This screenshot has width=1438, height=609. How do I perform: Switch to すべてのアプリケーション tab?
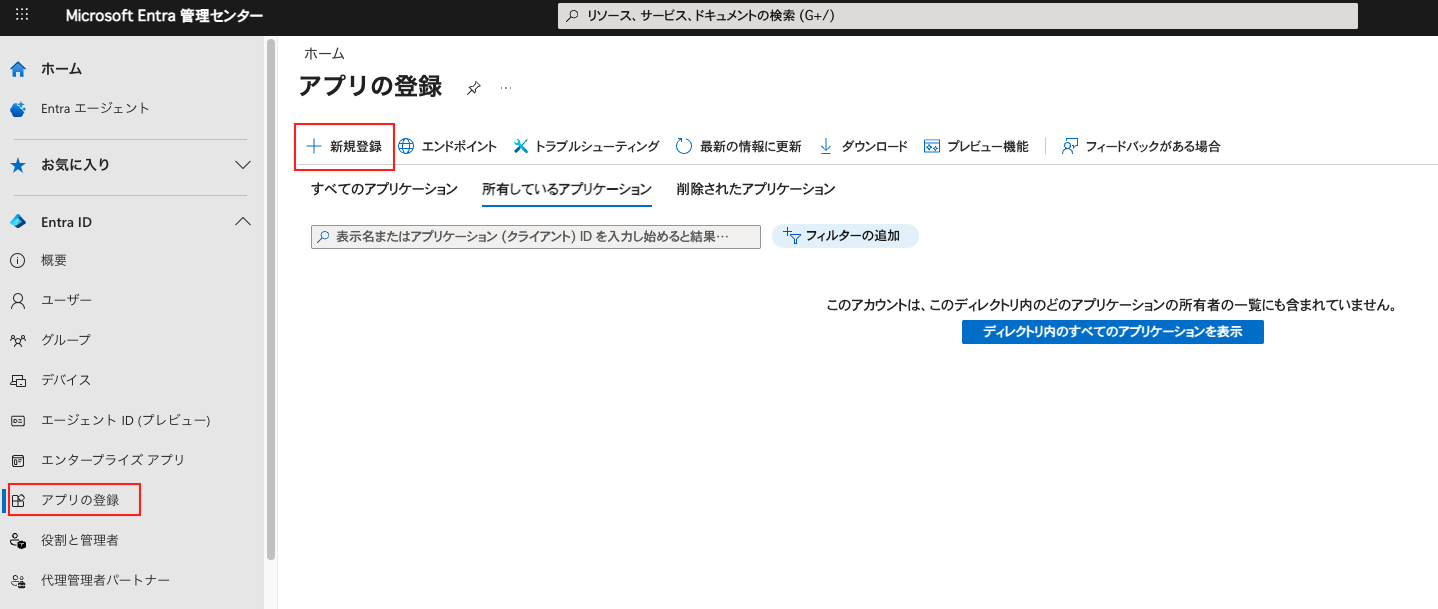point(384,189)
